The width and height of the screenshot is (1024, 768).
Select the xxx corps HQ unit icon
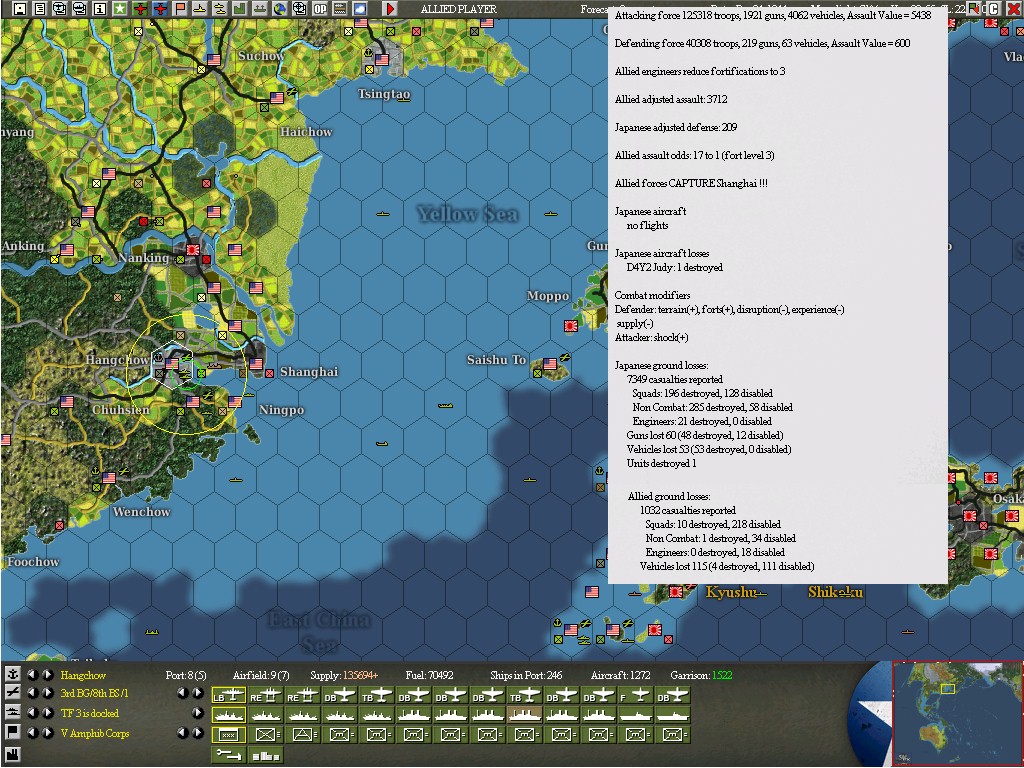coord(229,735)
